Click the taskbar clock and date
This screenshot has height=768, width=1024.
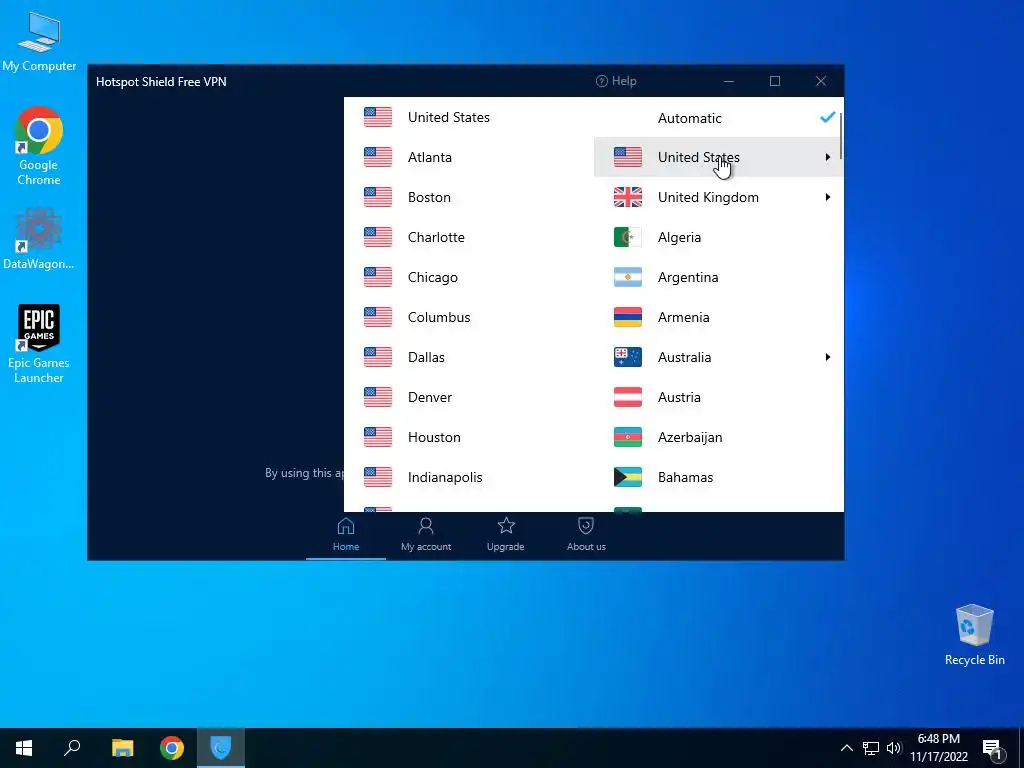[x=938, y=748]
